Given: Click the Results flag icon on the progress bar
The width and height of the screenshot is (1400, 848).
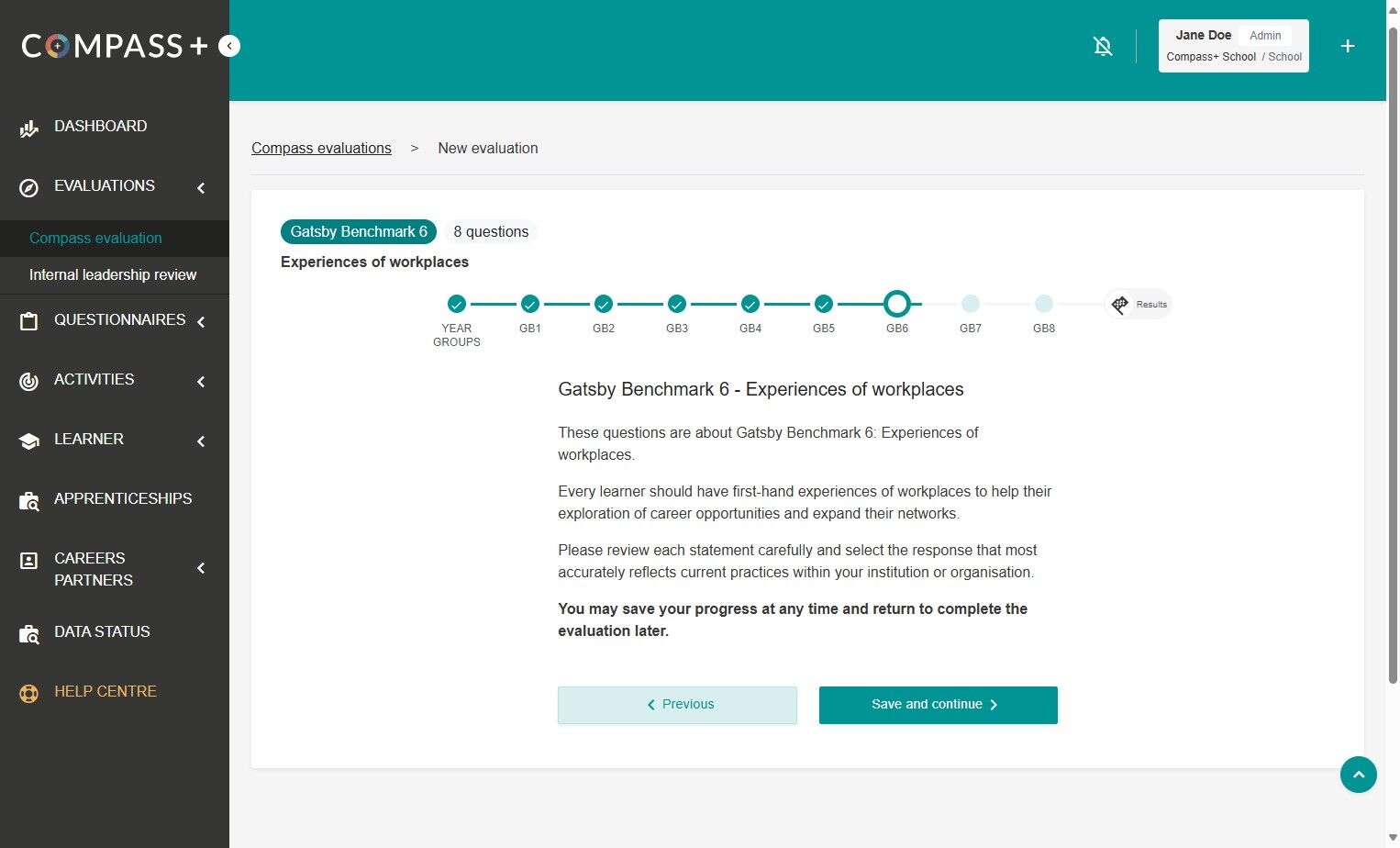Looking at the screenshot, I should (1120, 304).
